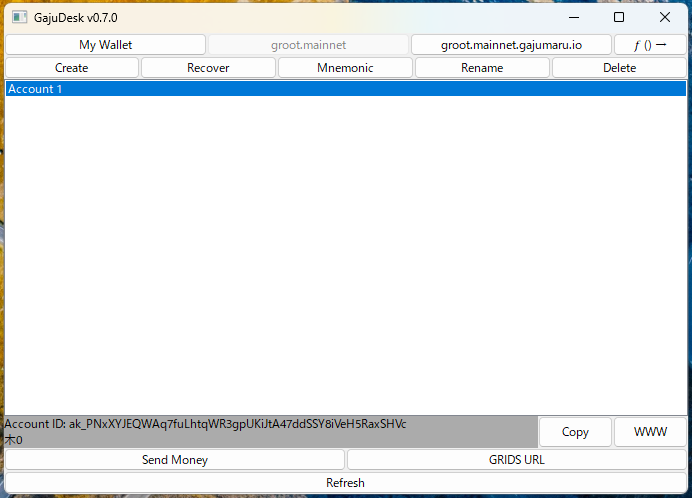Viewport: 692px width, 498px height.
Task: Open the GRIDS URL option
Action: click(516, 460)
